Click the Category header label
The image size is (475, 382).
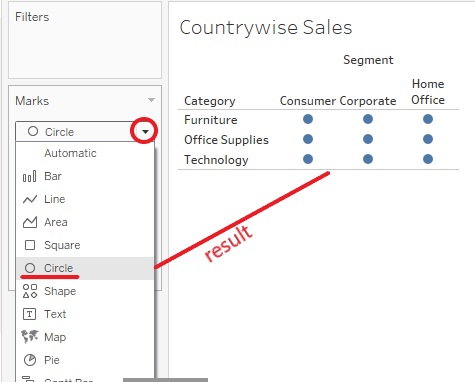click(210, 101)
